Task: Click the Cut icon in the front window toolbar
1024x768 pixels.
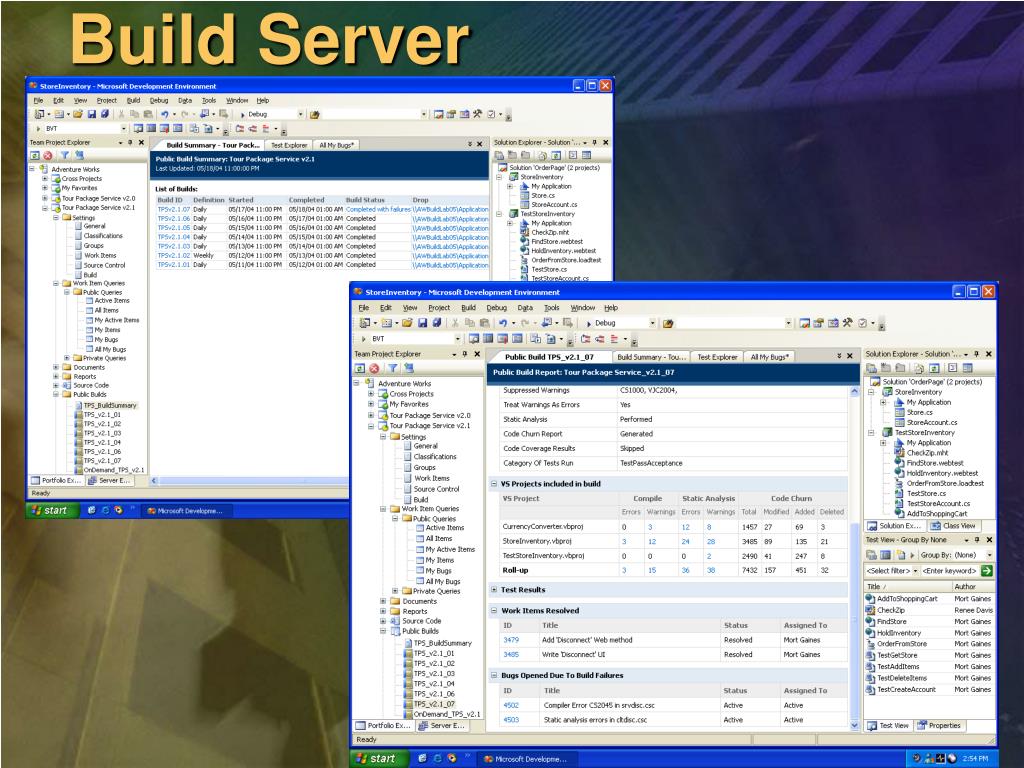Action: [x=455, y=323]
